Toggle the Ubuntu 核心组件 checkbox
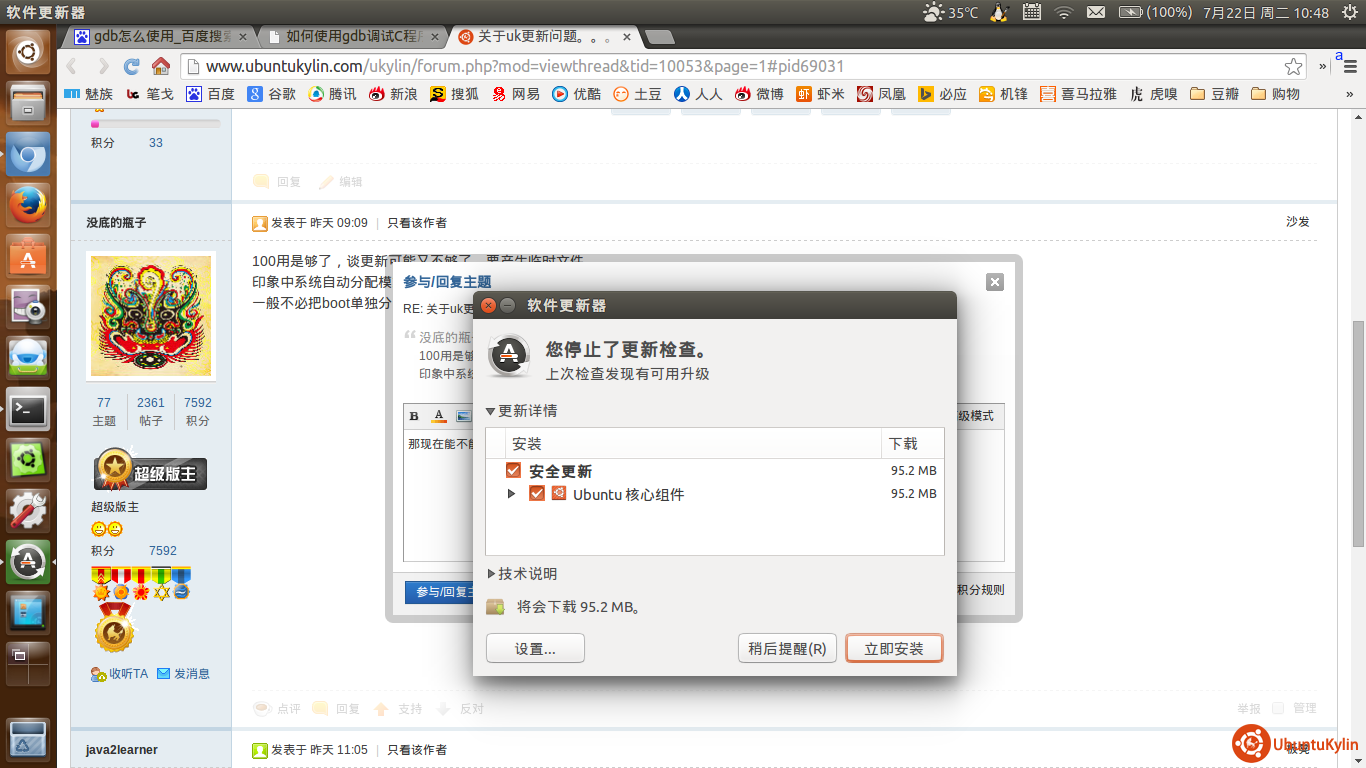This screenshot has width=1366, height=768. [537, 494]
